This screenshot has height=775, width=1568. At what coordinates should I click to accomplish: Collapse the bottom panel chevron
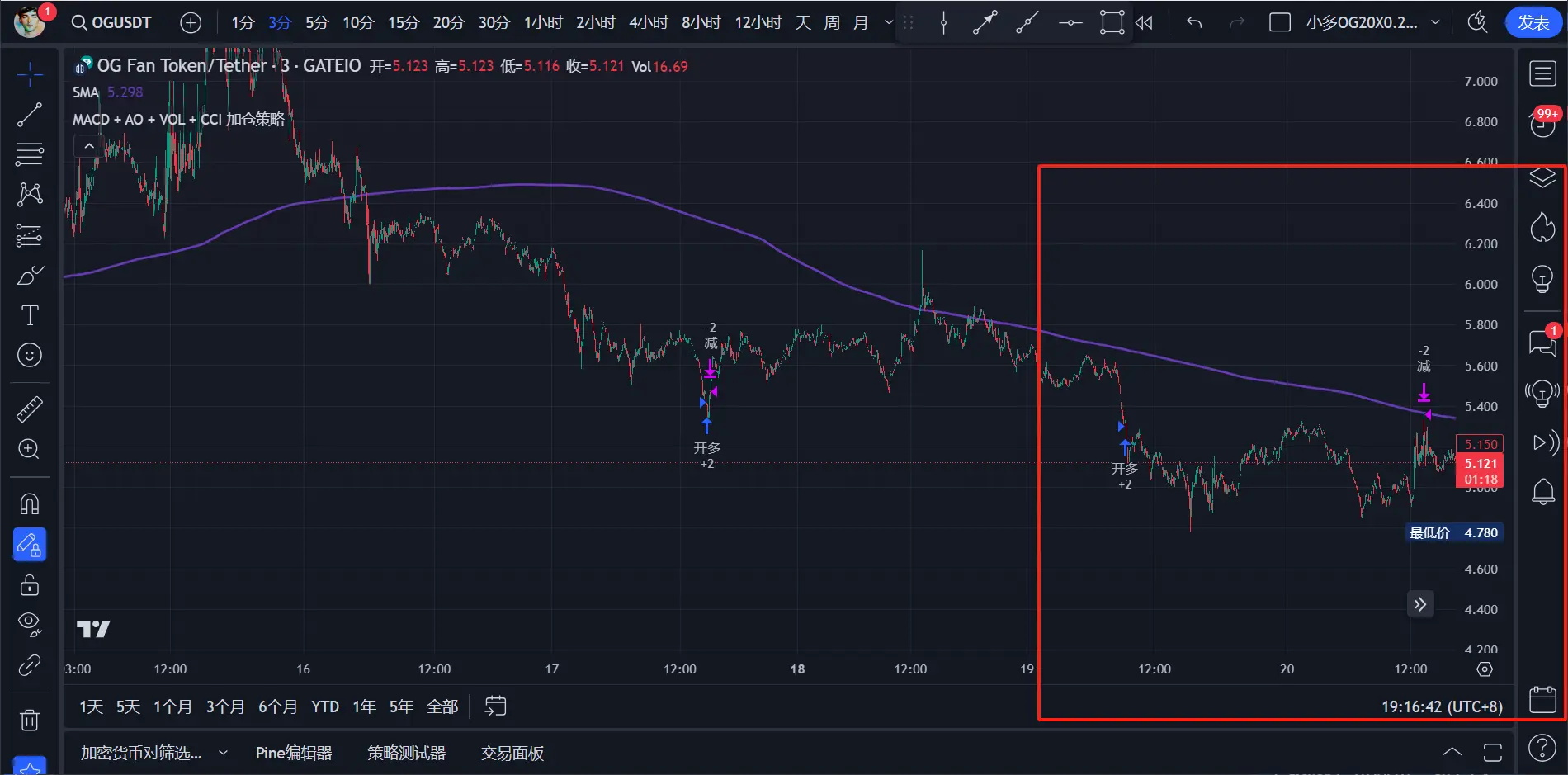(x=1452, y=752)
